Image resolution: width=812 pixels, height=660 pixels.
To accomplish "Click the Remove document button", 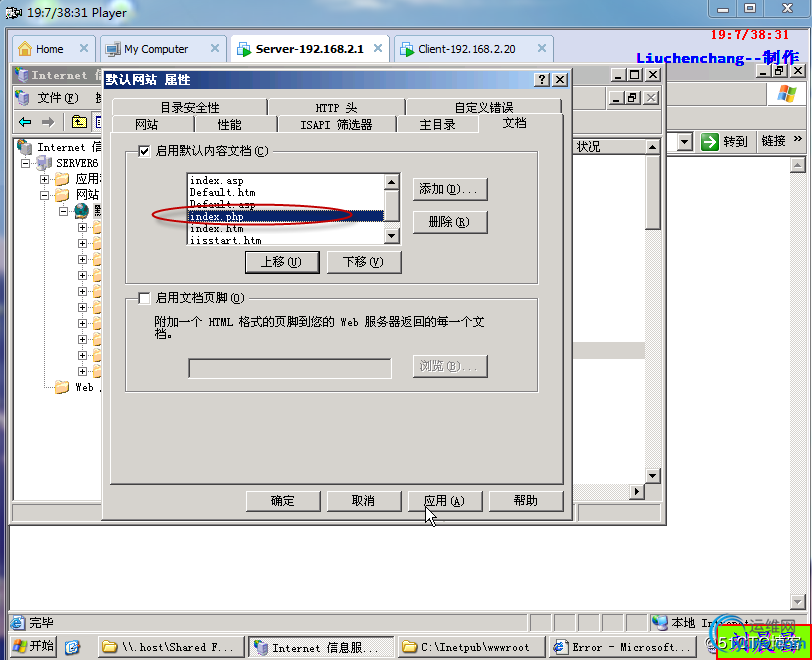I will point(450,222).
